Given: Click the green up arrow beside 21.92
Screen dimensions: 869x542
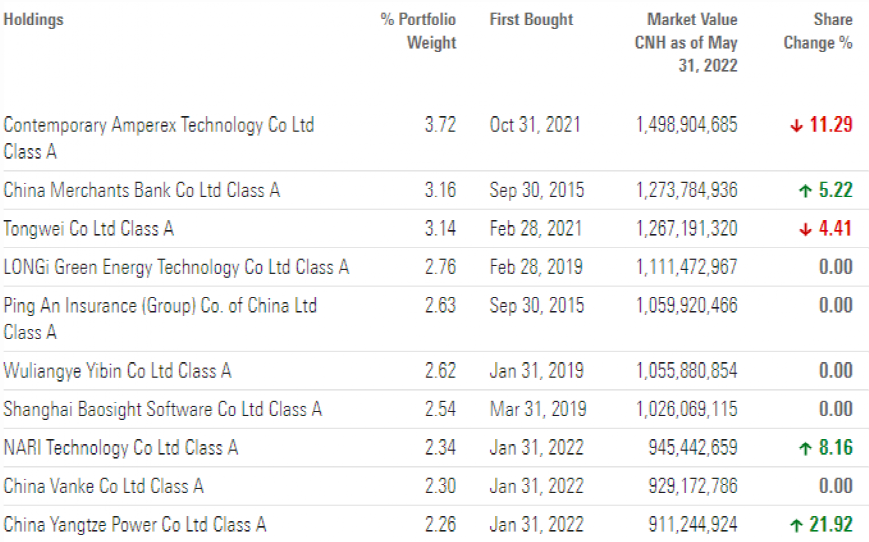Looking at the screenshot, I should [796, 525].
